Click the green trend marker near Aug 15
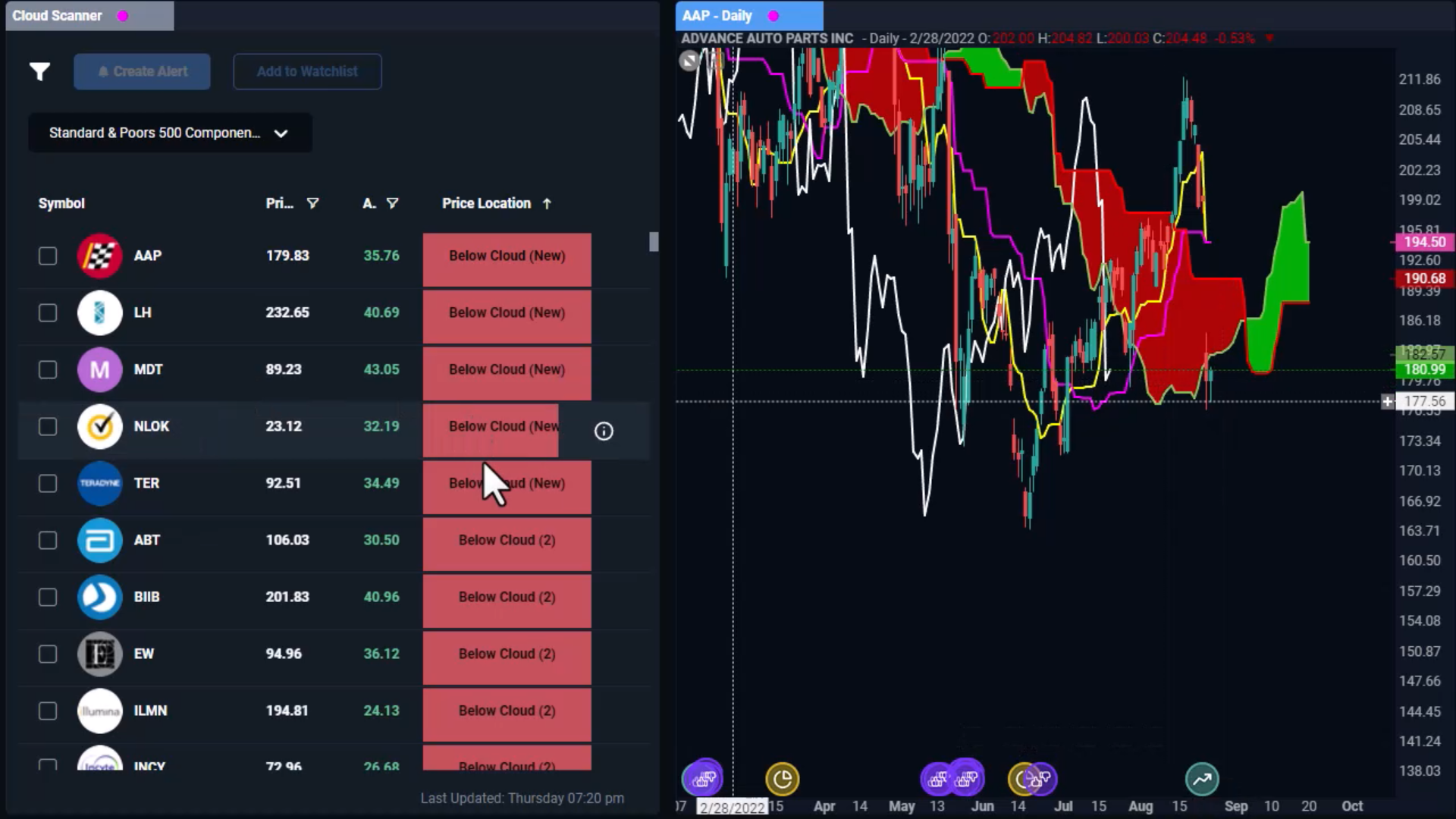 (1202, 779)
